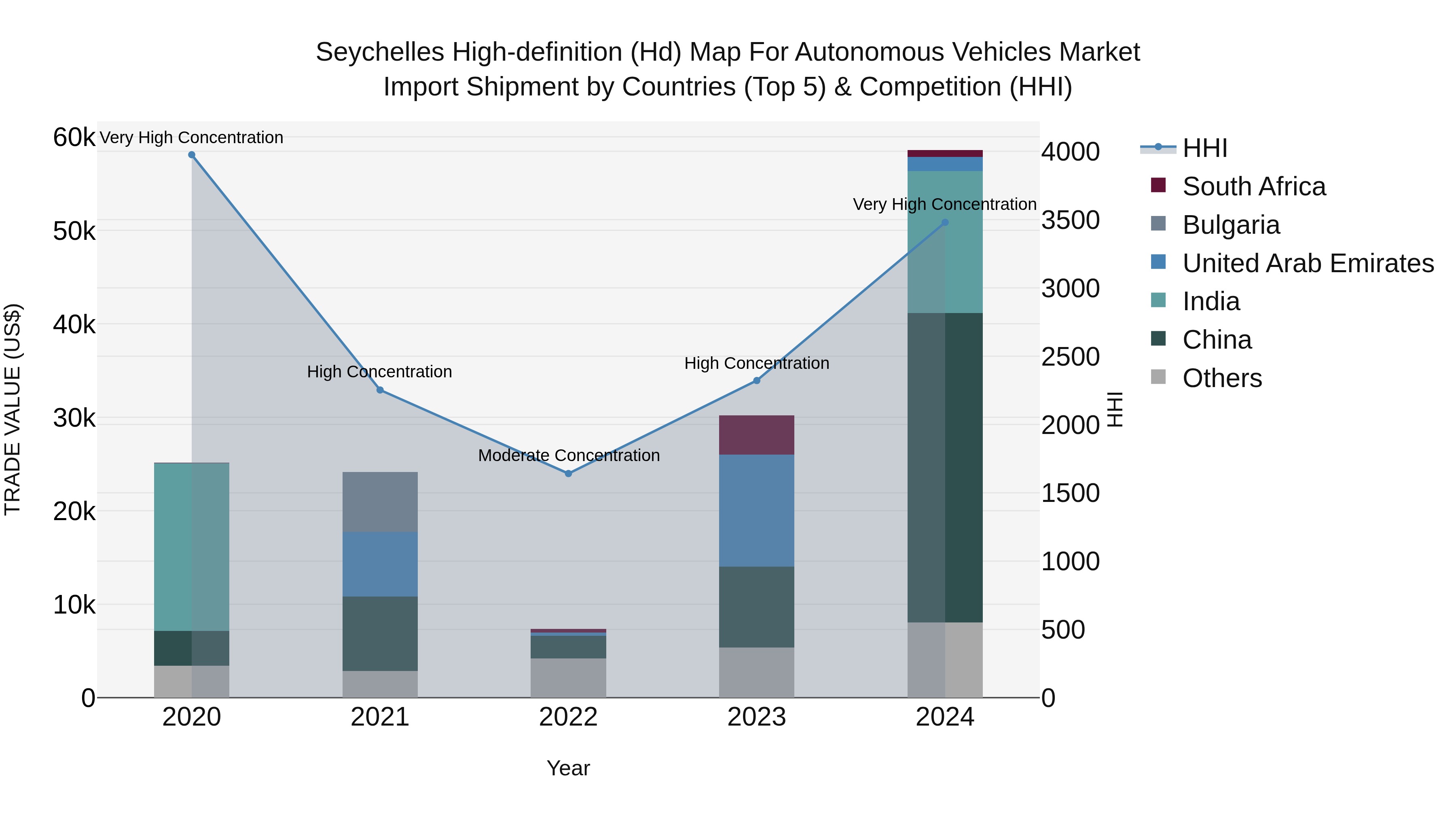
Task: Click the India segment in 2024 bar
Action: click(945, 242)
